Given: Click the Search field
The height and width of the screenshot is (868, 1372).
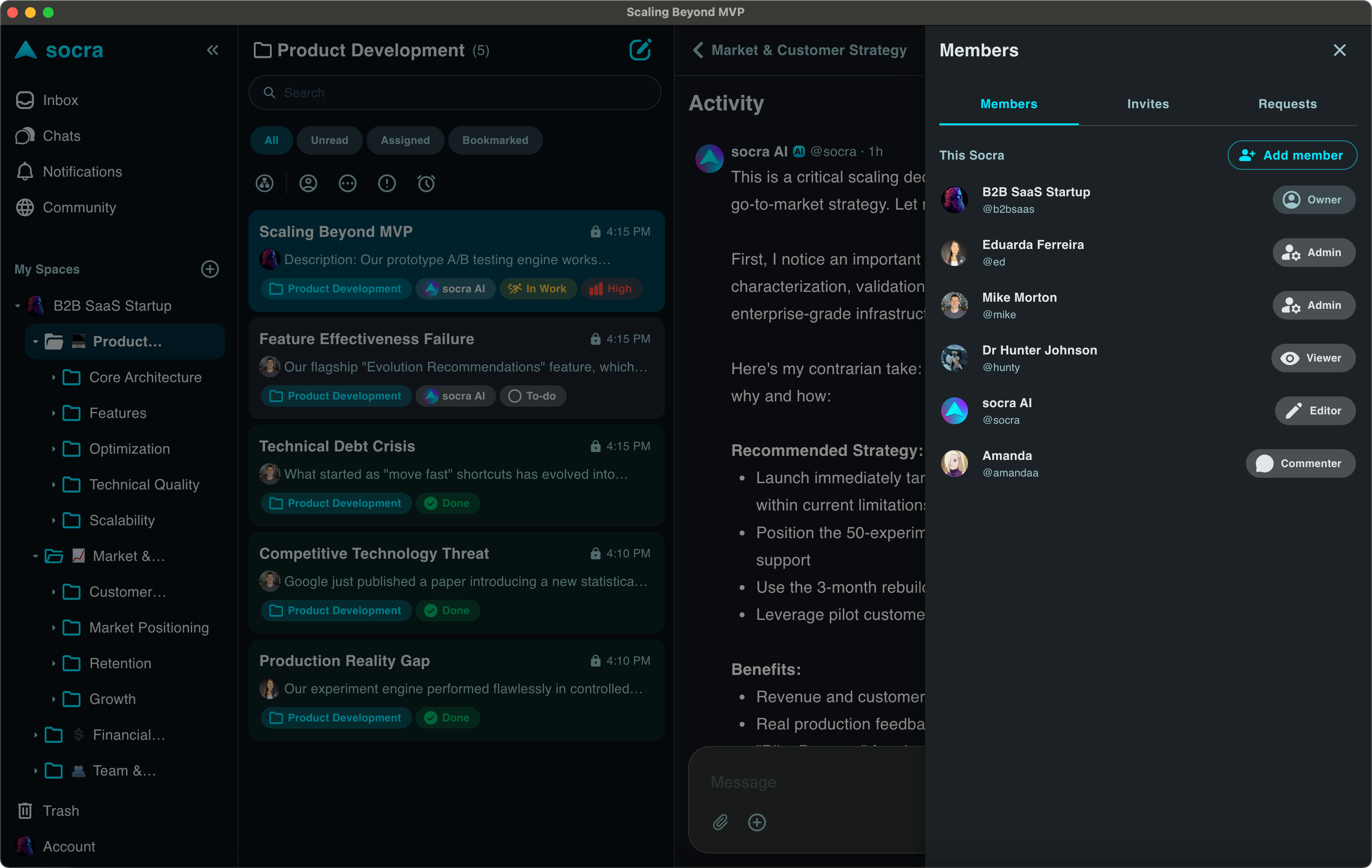Looking at the screenshot, I should [455, 93].
